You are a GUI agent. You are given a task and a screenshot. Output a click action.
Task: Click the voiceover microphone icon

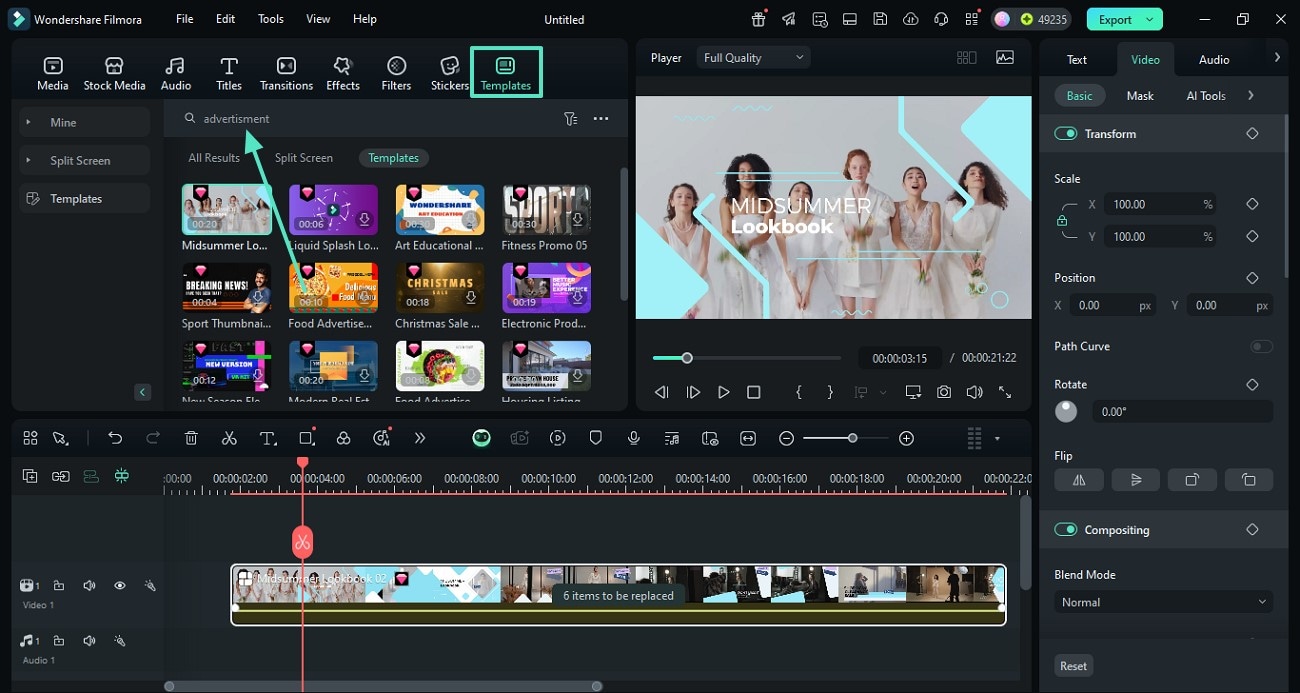pyautogui.click(x=634, y=438)
